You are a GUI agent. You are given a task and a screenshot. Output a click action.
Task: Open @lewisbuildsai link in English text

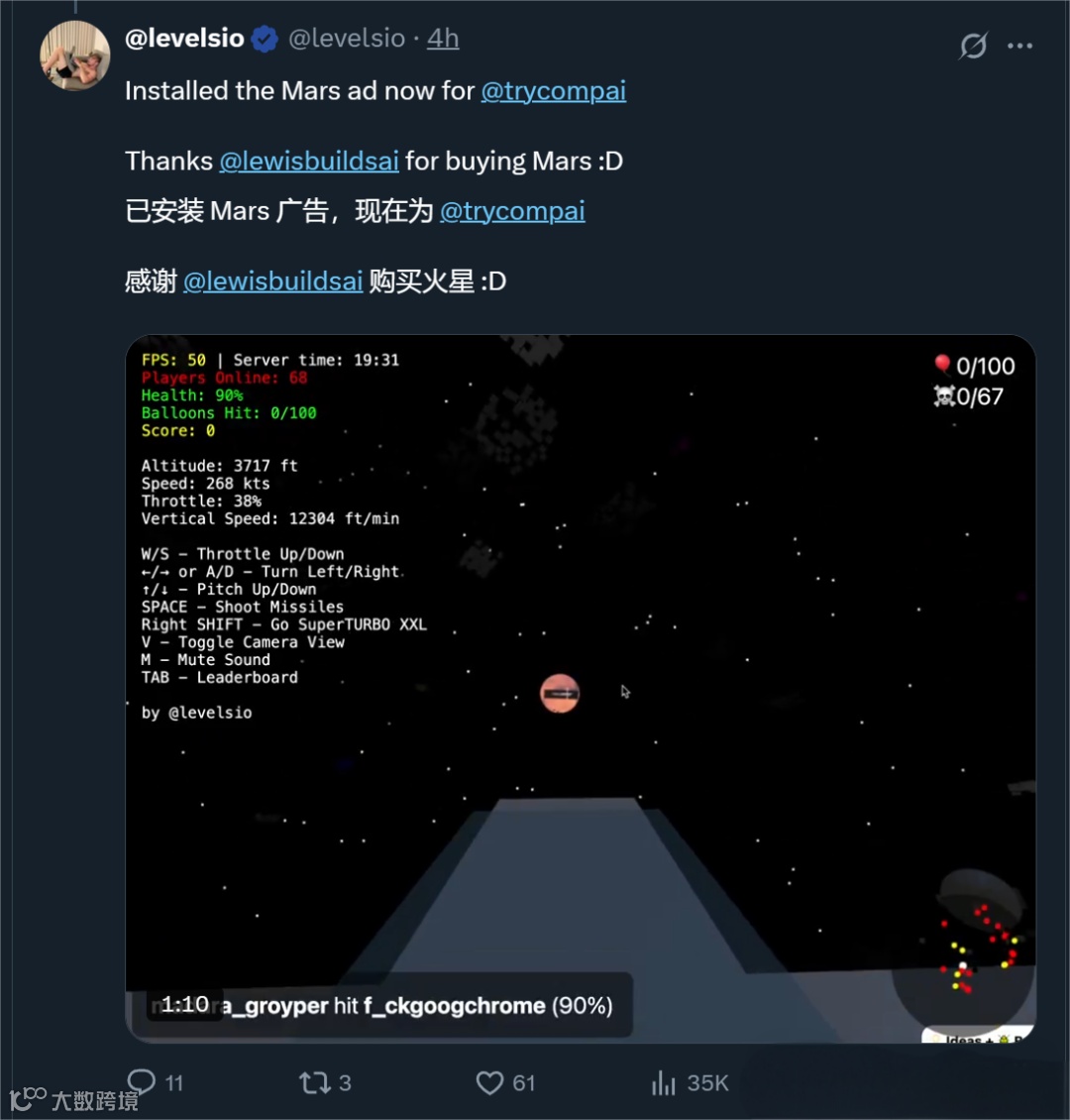(x=308, y=161)
